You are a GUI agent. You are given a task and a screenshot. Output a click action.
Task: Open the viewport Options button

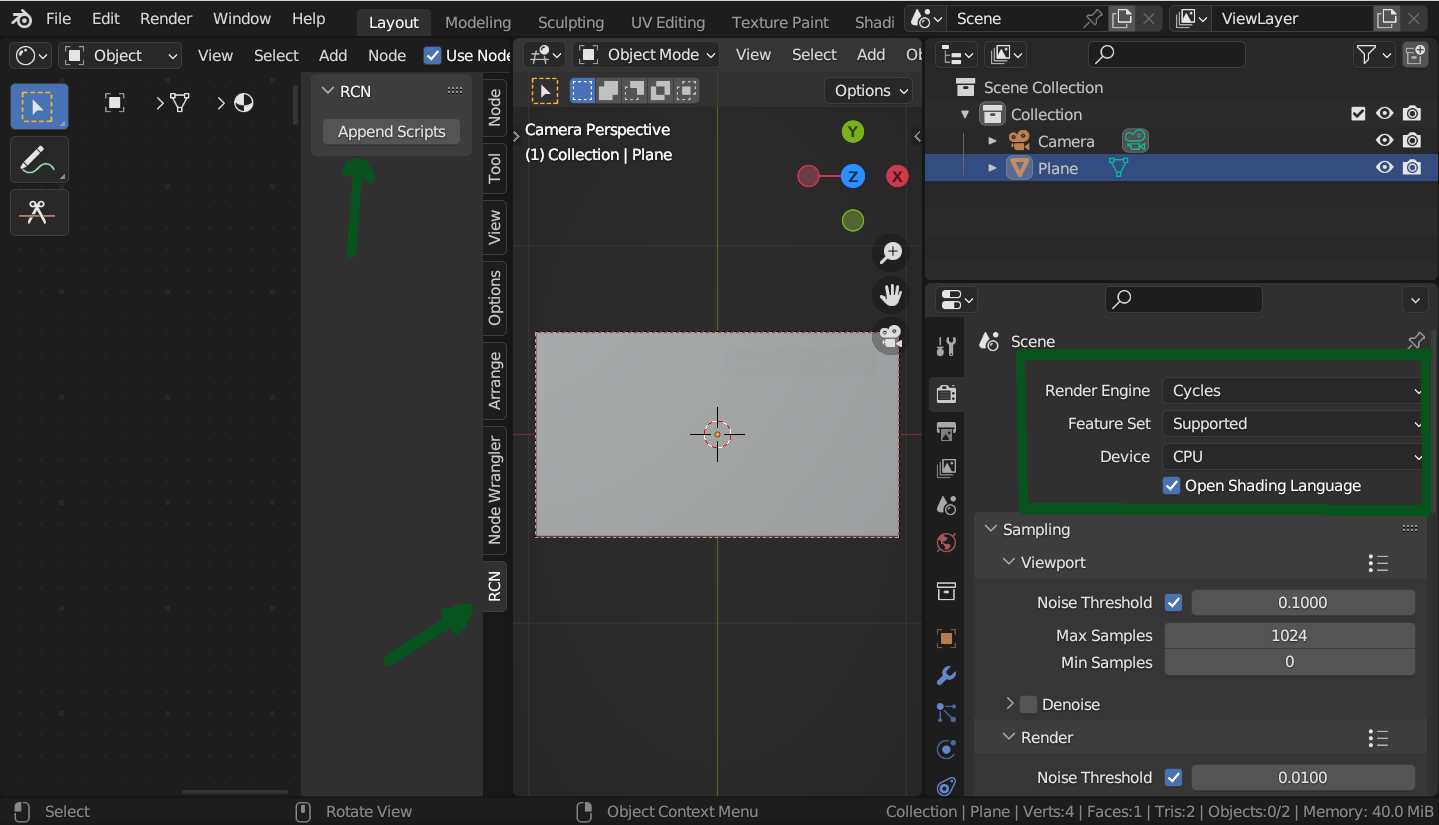868,90
